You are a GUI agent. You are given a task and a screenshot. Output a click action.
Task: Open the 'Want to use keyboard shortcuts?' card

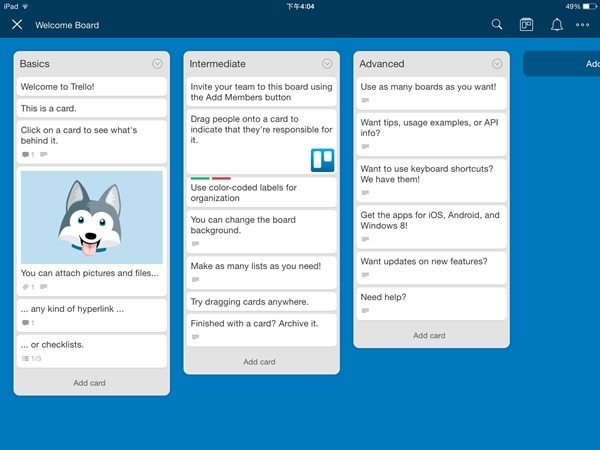pyautogui.click(x=431, y=181)
